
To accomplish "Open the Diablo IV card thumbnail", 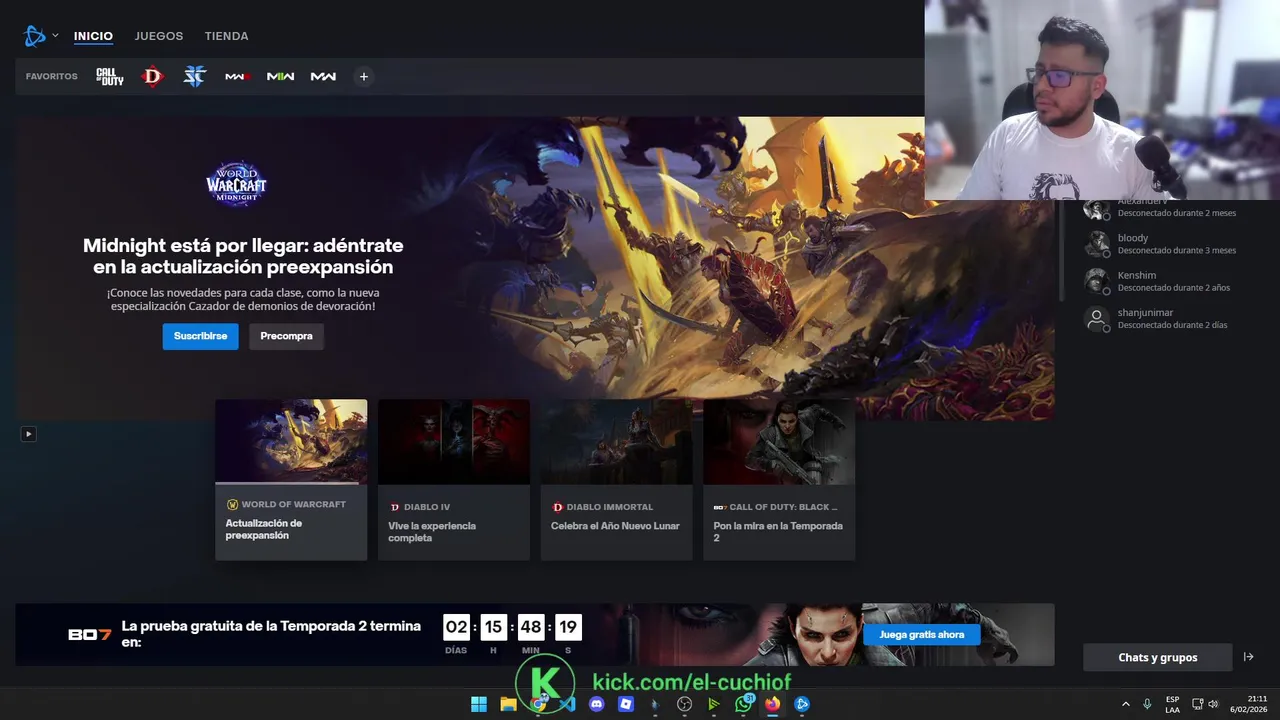I will tap(454, 442).
